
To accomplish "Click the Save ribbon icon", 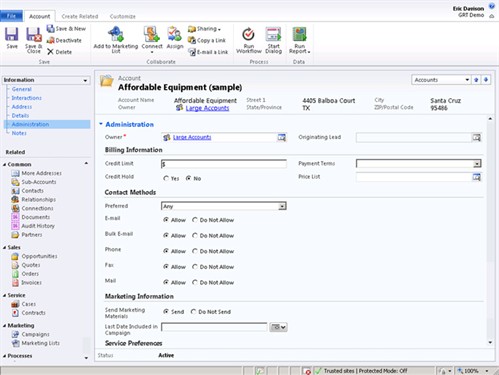I will pos(12,38).
